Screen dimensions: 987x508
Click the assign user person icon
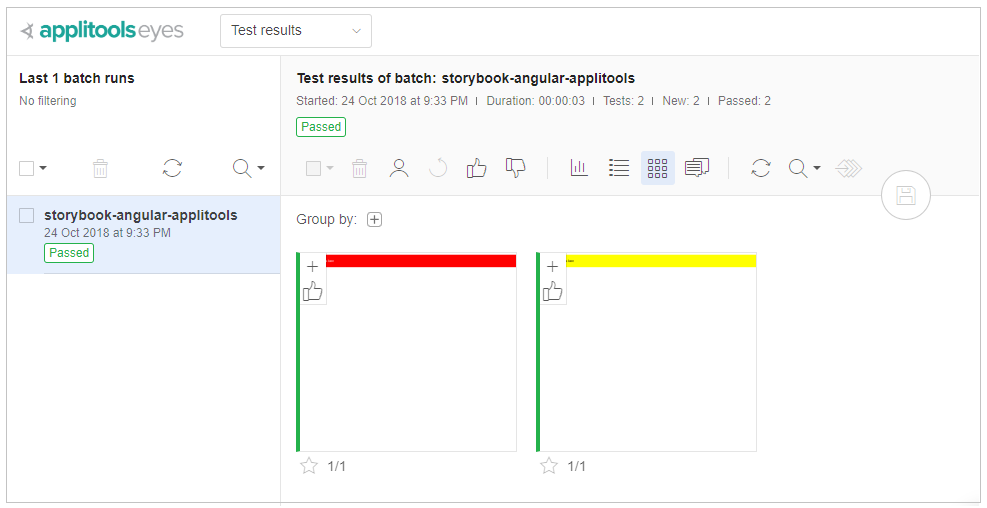coord(399,168)
